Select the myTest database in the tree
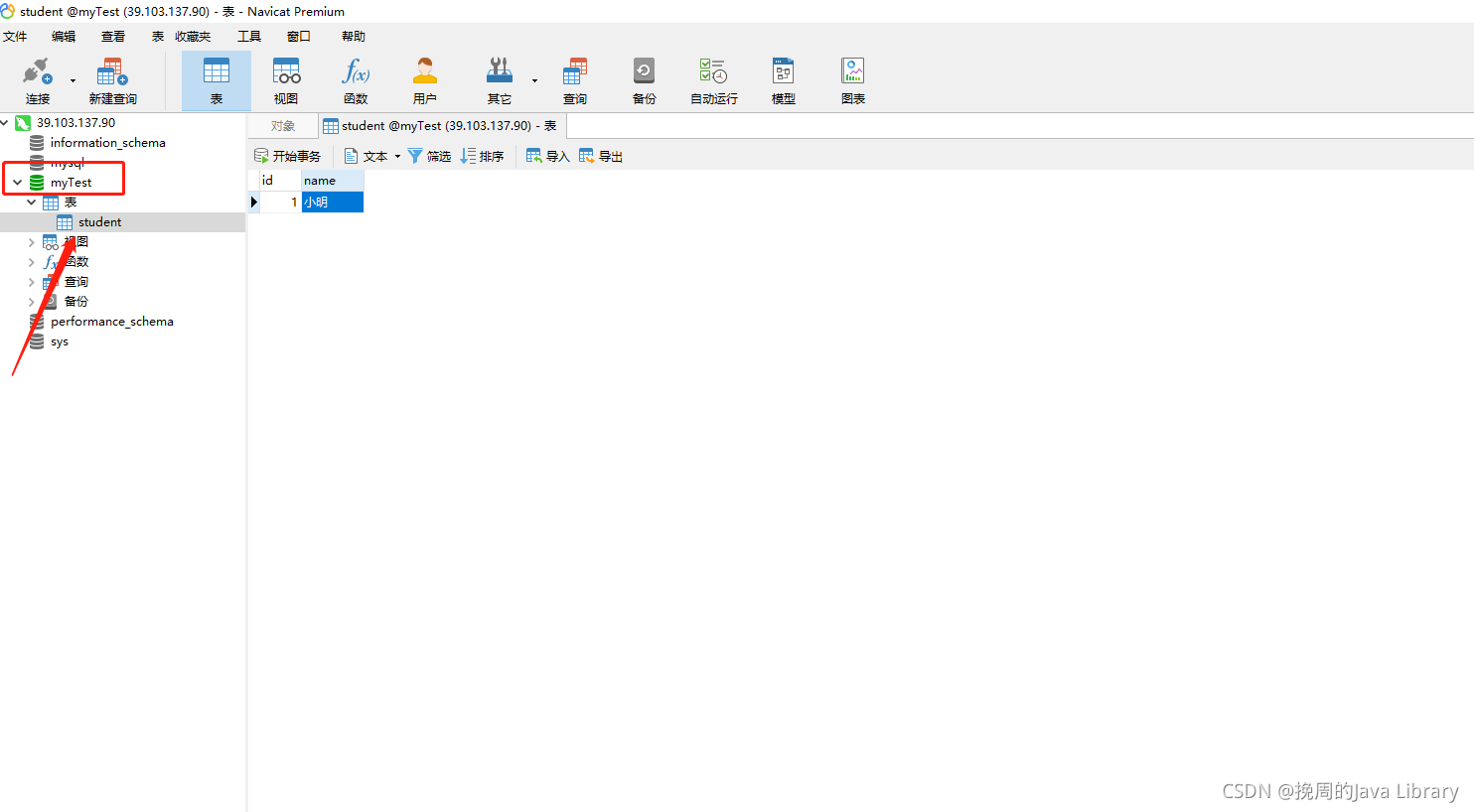Image resolution: width=1474 pixels, height=812 pixels. [71, 183]
